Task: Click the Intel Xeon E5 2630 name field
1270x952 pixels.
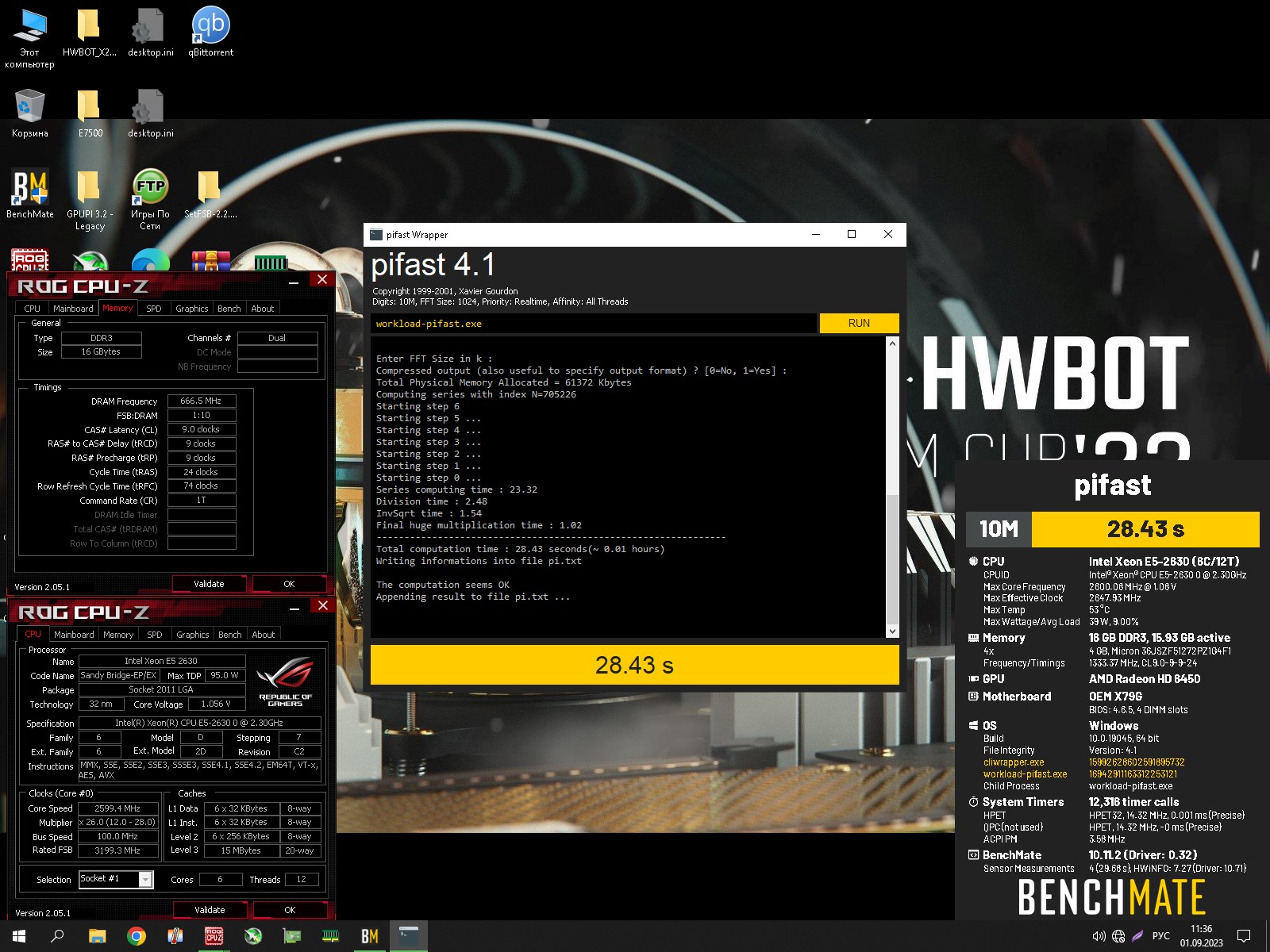Action: [x=161, y=661]
